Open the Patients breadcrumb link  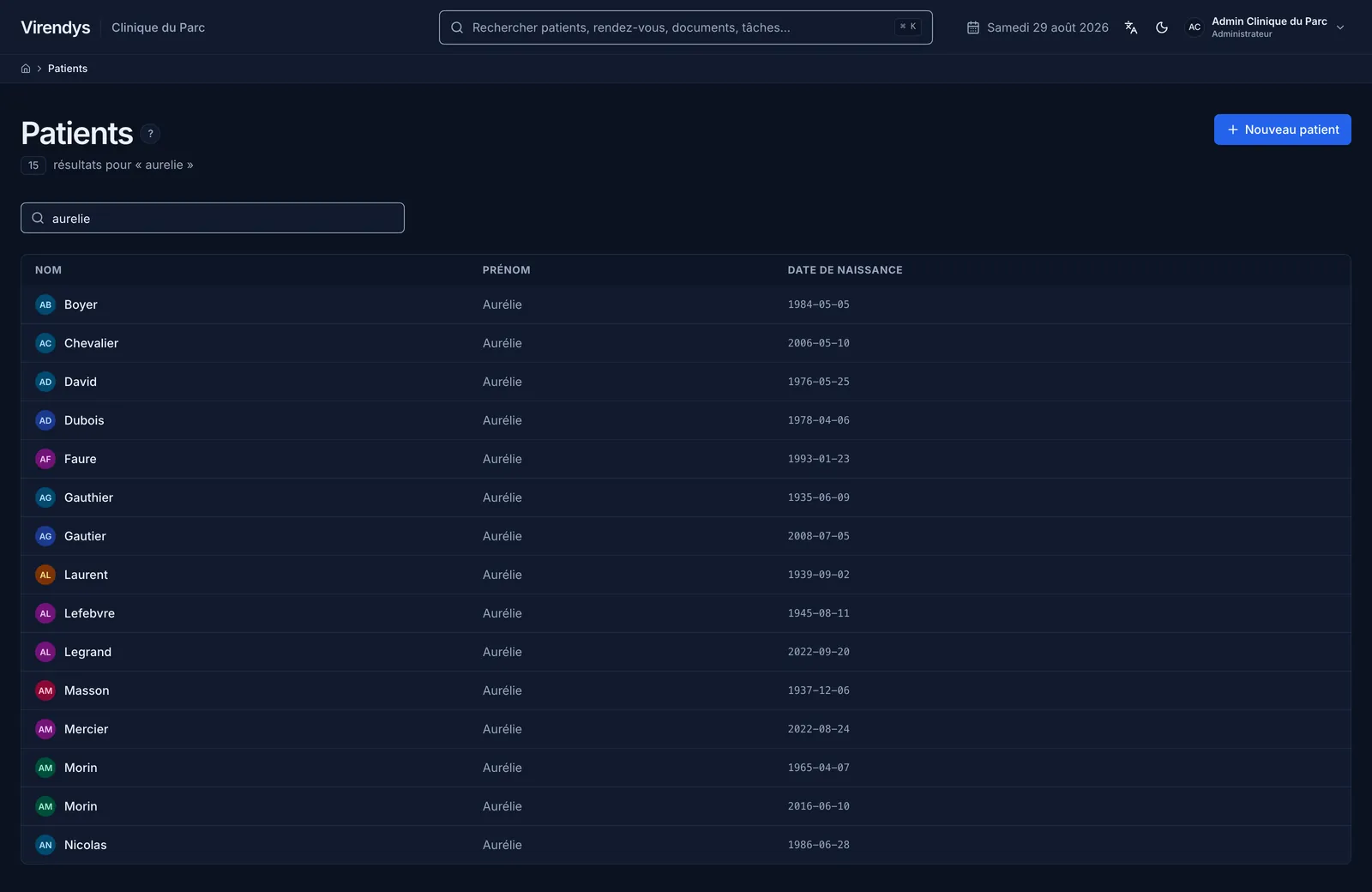(68, 69)
